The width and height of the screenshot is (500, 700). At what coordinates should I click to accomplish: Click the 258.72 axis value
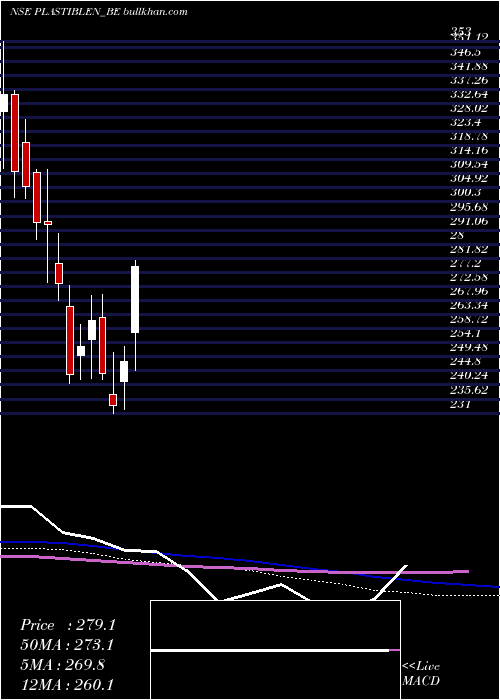coord(469,319)
